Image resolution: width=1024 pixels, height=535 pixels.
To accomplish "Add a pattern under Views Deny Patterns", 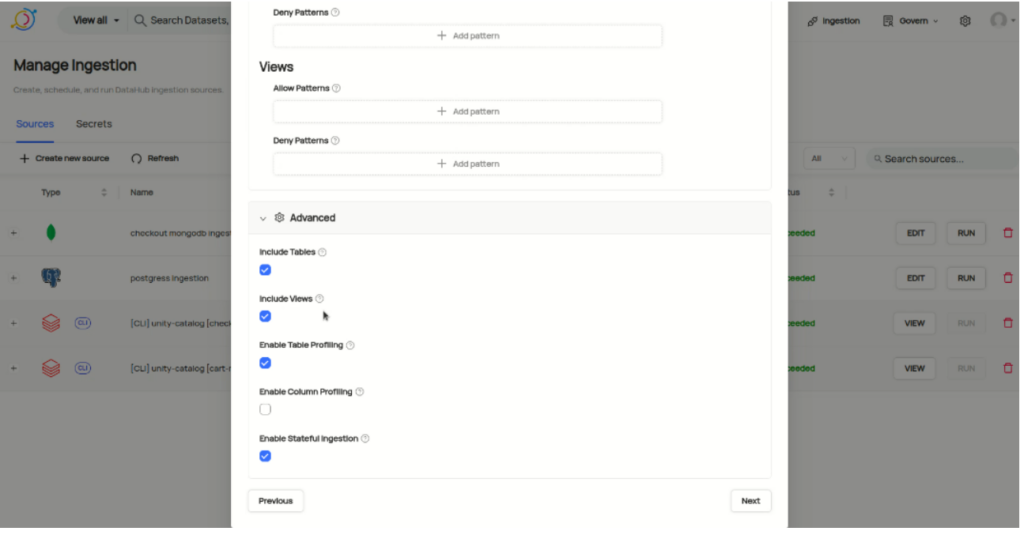I will click(468, 164).
